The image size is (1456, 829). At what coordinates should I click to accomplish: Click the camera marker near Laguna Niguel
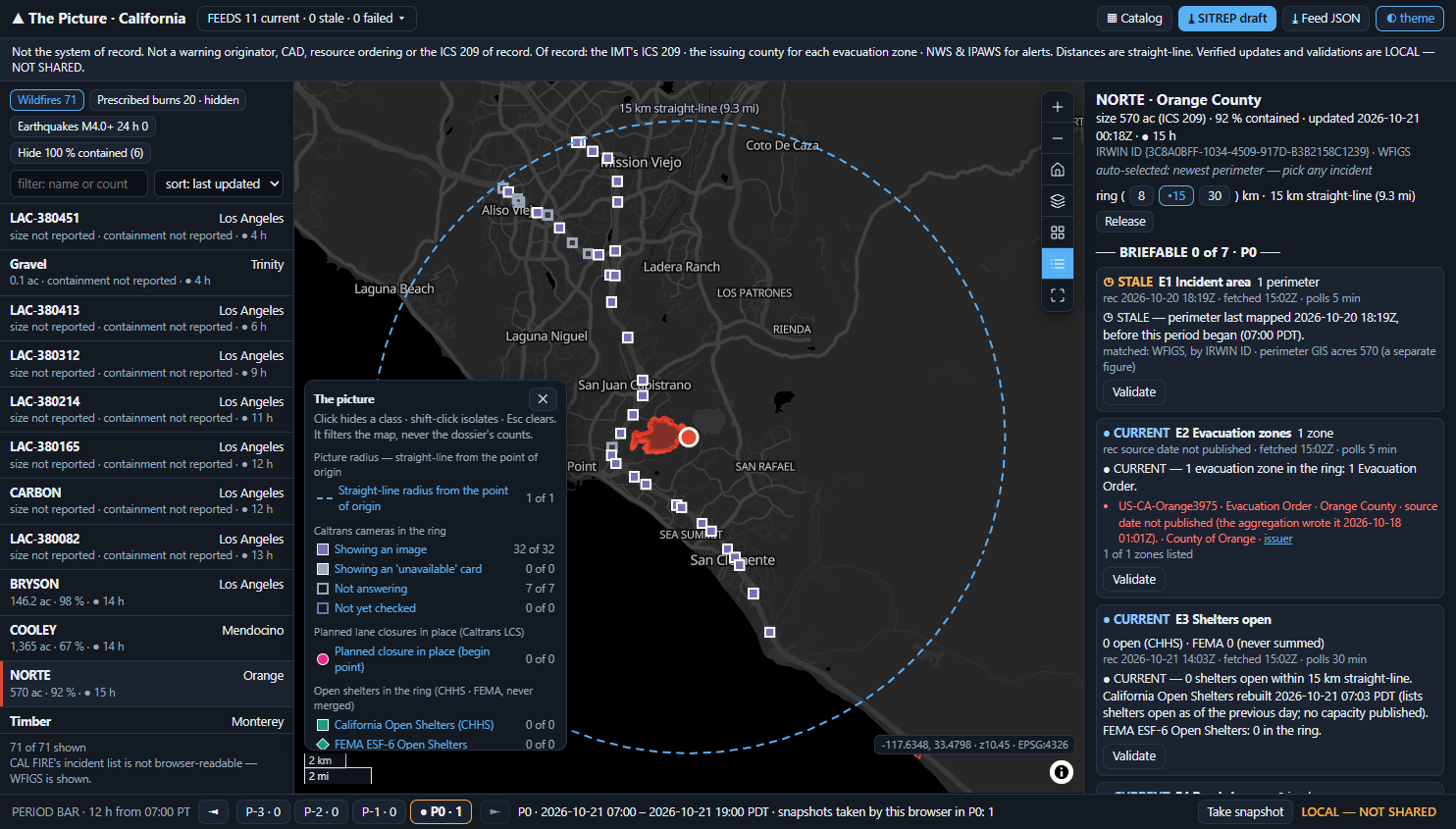coord(628,337)
